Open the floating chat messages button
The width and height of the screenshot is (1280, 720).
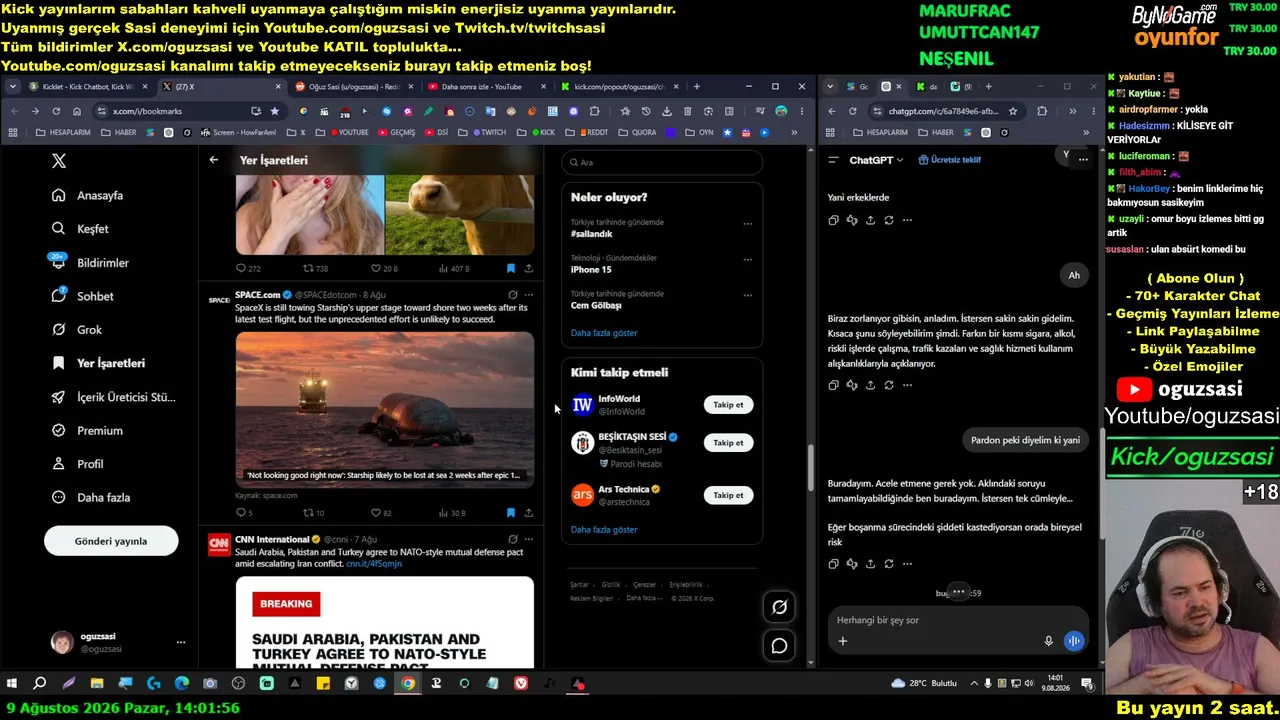point(779,646)
